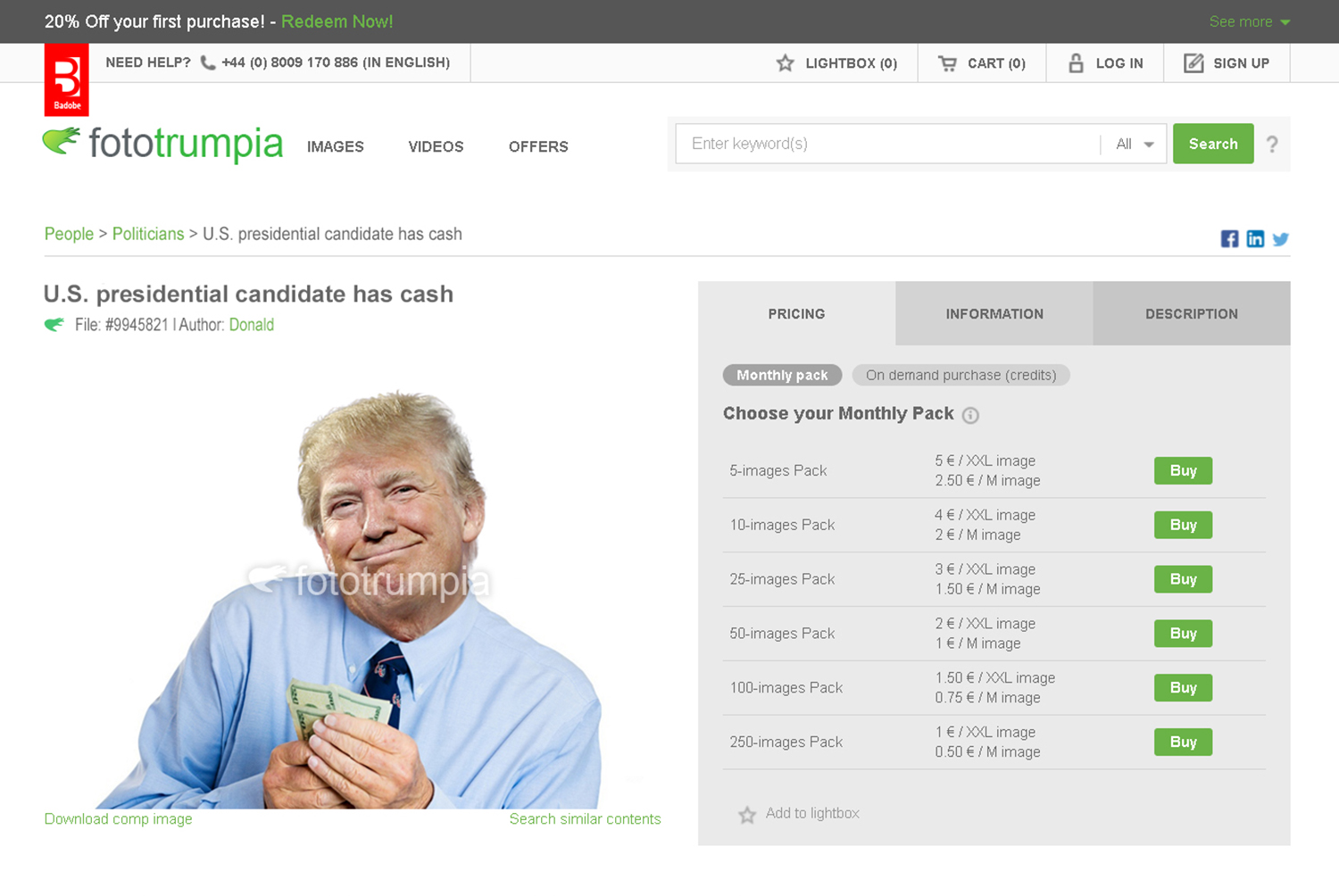The height and width of the screenshot is (896, 1339).
Task: Click the Facebook share icon
Action: point(1229,238)
